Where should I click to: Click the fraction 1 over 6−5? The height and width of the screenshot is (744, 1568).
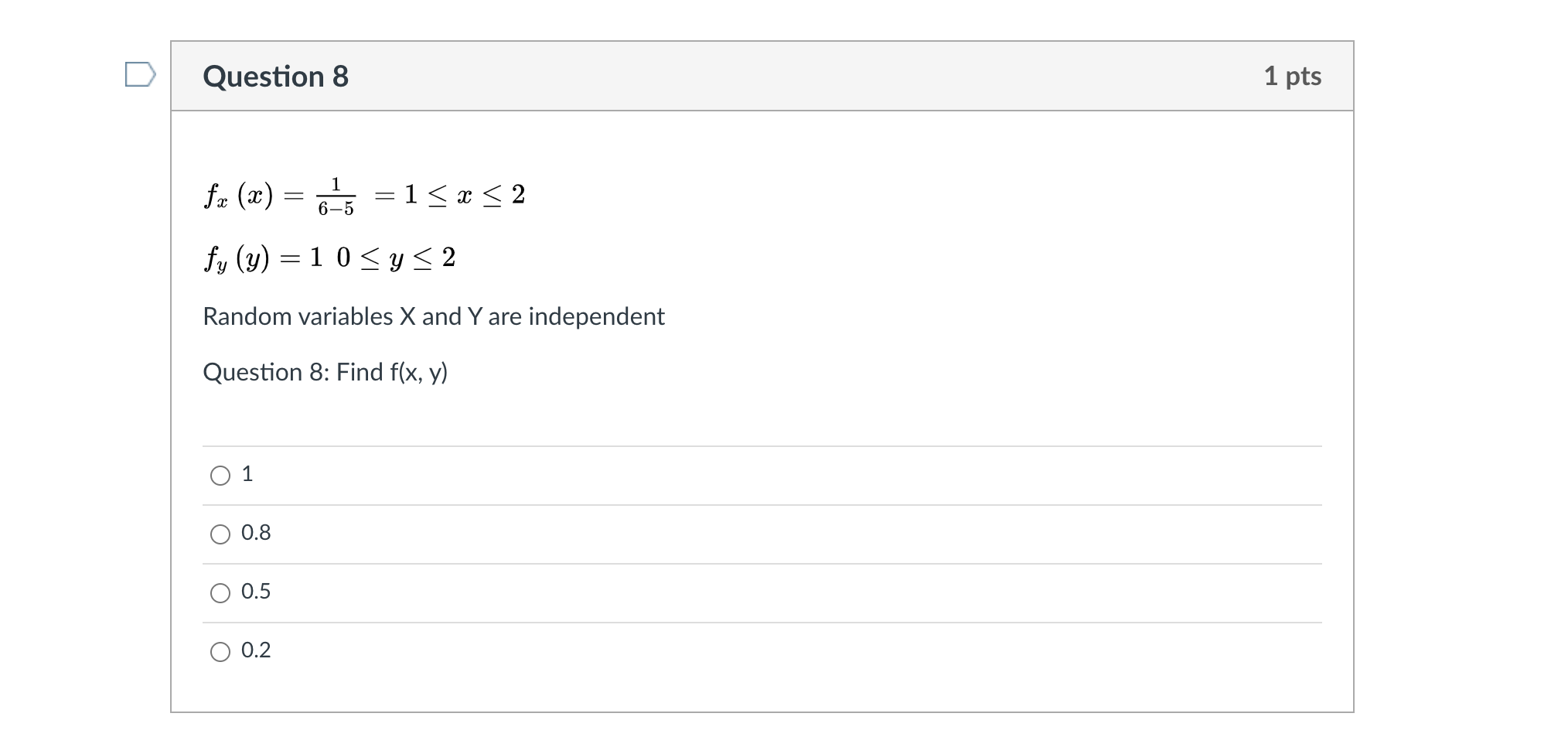click(x=336, y=196)
